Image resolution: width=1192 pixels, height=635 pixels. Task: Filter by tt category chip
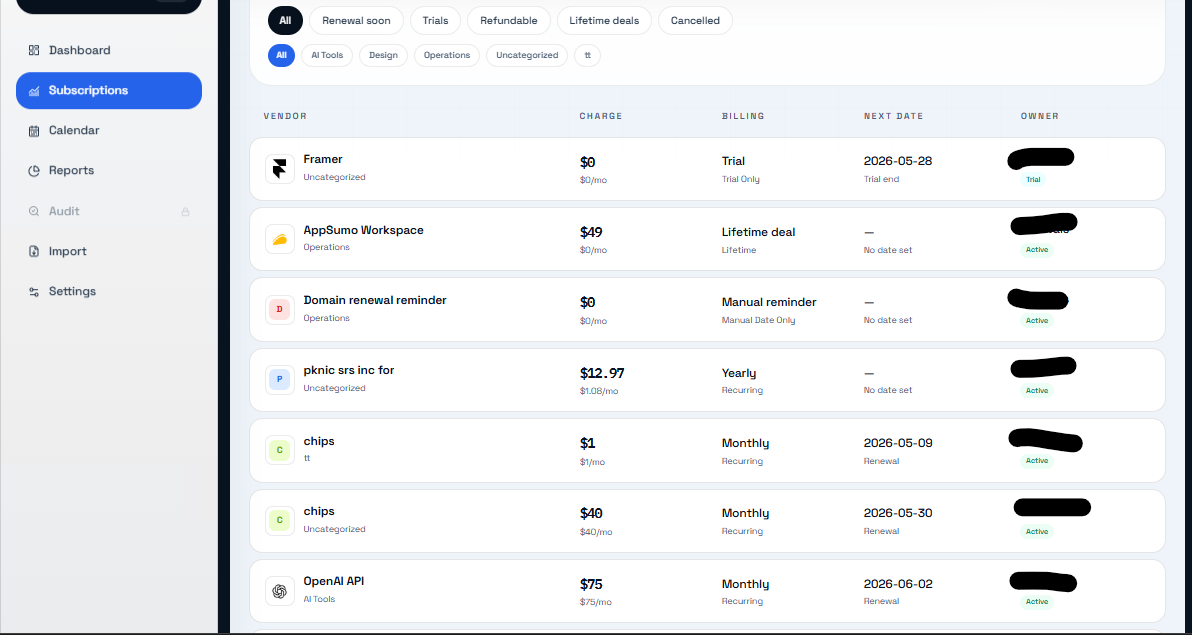tap(587, 55)
